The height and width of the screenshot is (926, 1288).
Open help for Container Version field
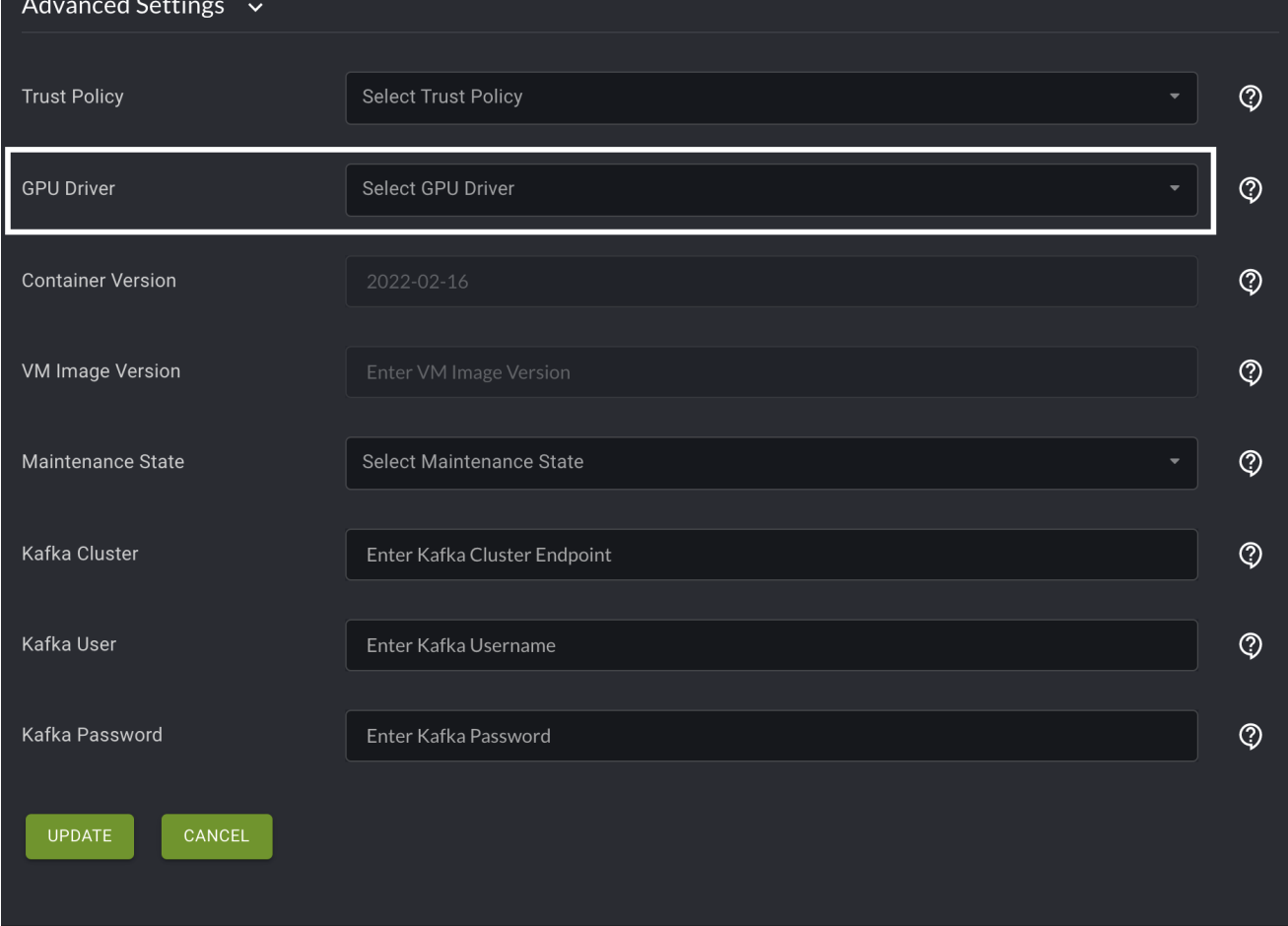tap(1251, 281)
